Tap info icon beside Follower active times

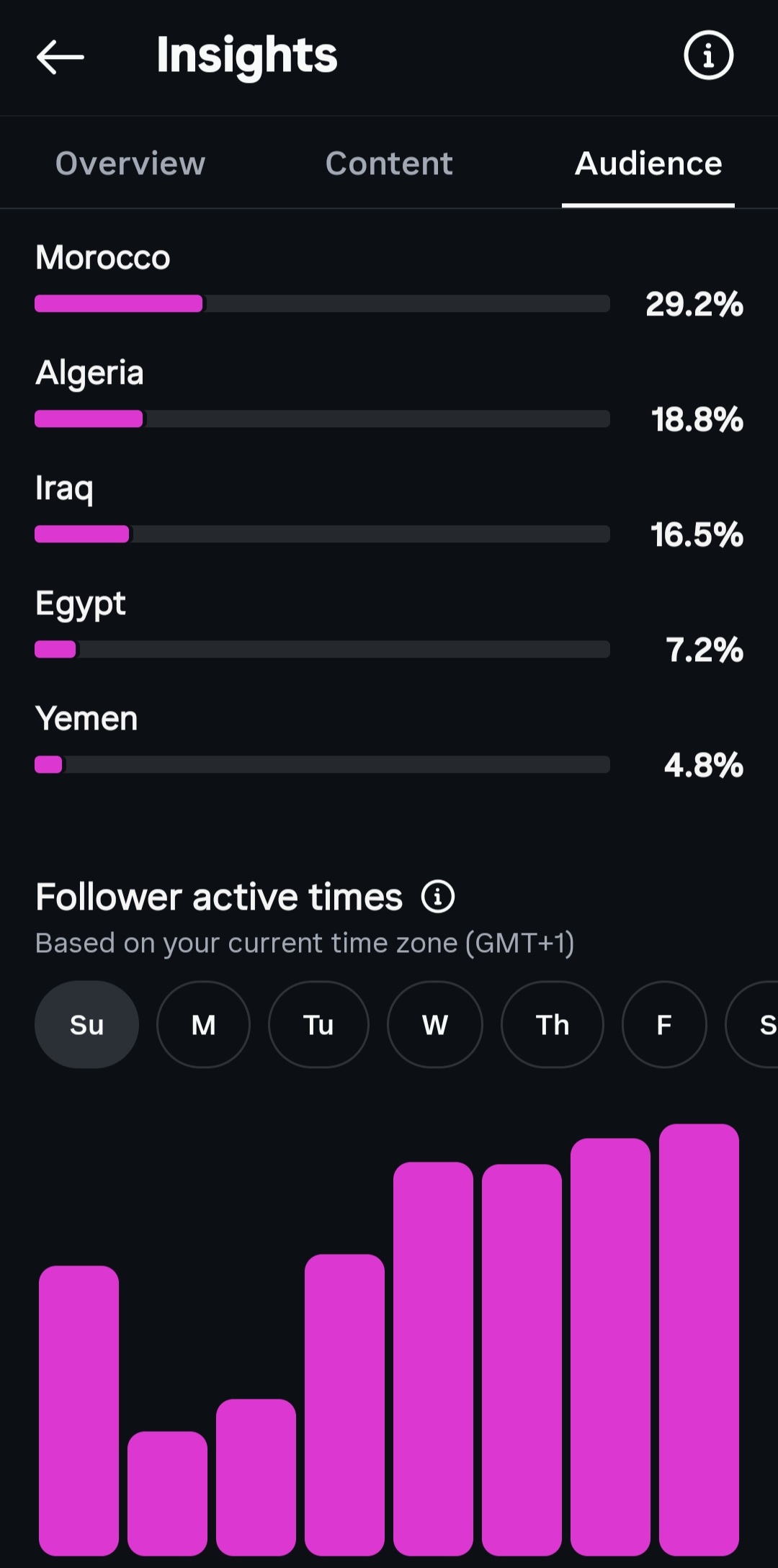pos(438,897)
